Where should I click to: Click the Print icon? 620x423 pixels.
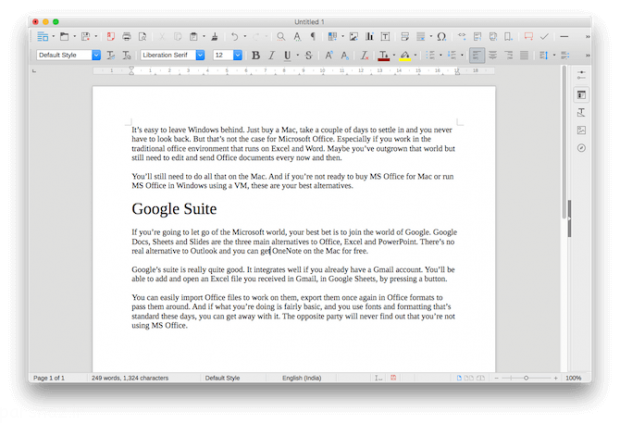pyautogui.click(x=127, y=37)
